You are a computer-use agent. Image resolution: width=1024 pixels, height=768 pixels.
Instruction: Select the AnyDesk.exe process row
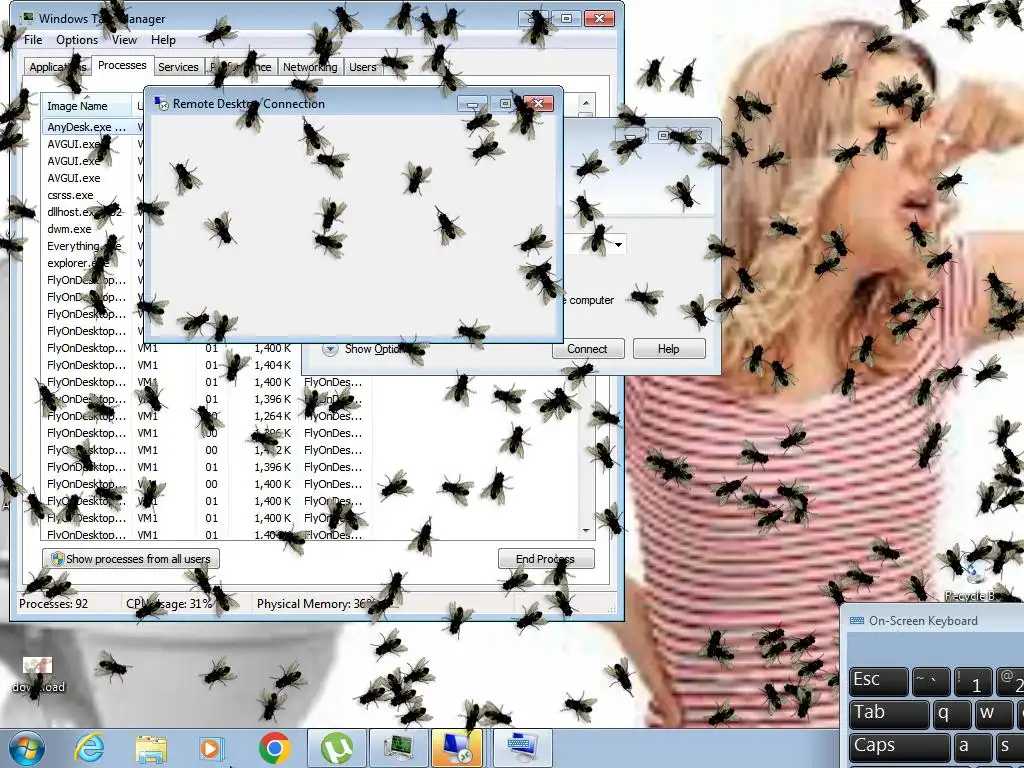[93, 127]
